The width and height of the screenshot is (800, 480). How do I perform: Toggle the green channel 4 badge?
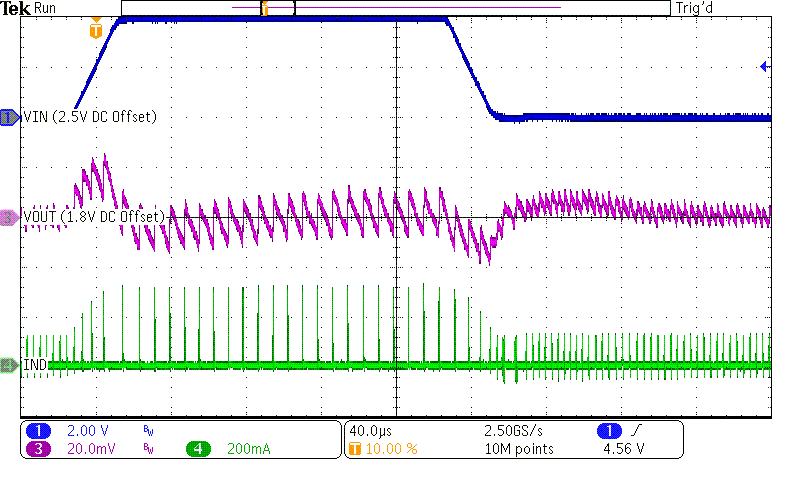tap(199, 450)
